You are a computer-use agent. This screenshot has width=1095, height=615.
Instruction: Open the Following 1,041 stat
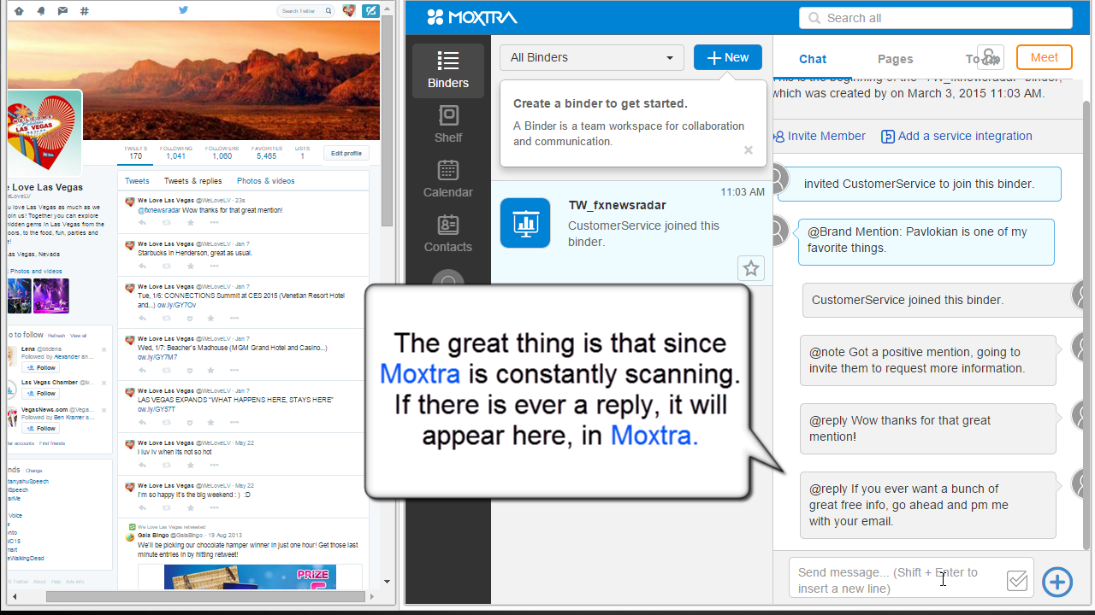coord(176,153)
